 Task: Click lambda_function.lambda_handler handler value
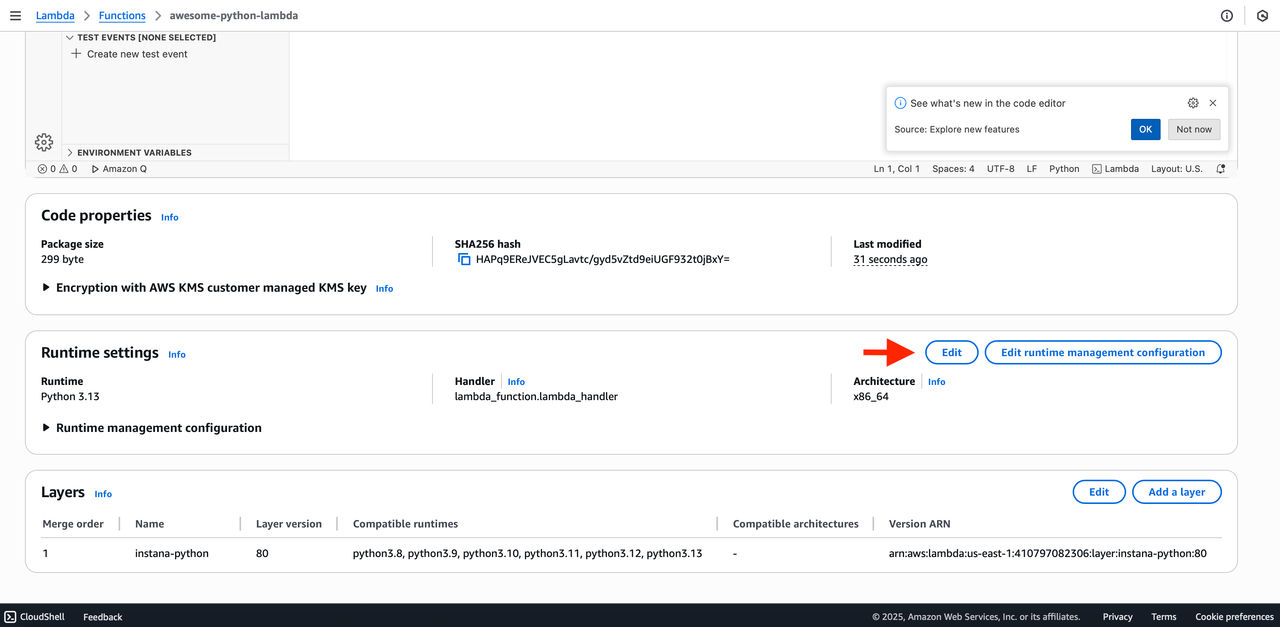click(x=536, y=396)
